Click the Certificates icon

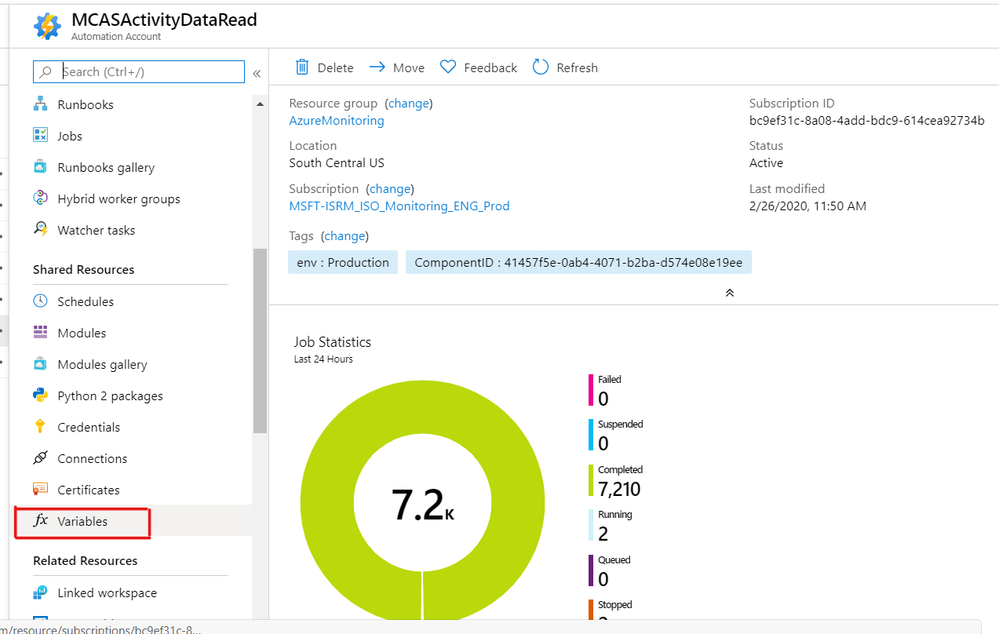tap(40, 489)
